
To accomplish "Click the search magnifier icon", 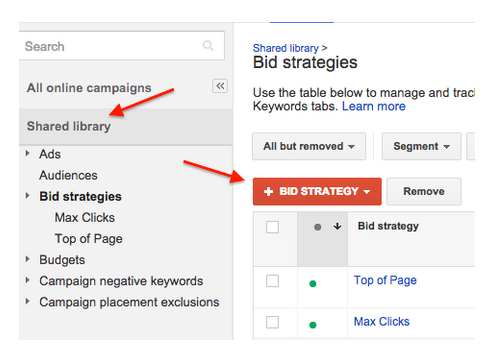I will (x=208, y=46).
